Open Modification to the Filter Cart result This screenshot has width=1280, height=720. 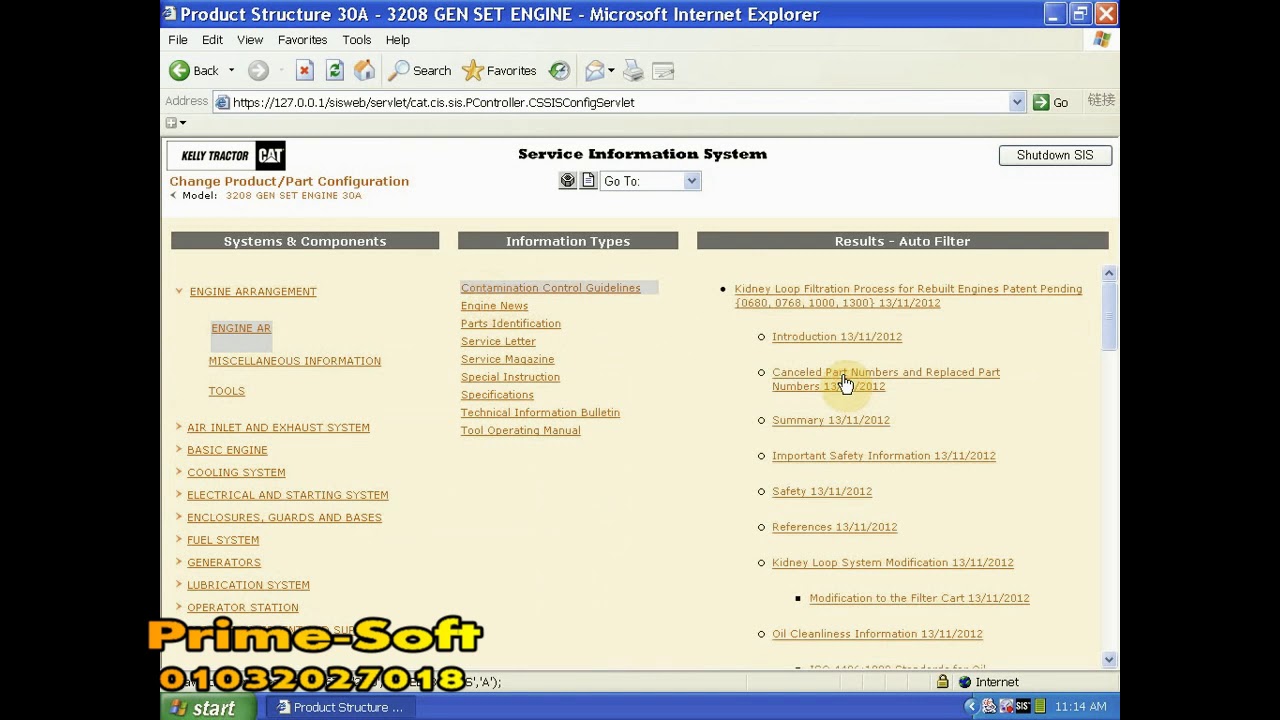click(x=919, y=598)
